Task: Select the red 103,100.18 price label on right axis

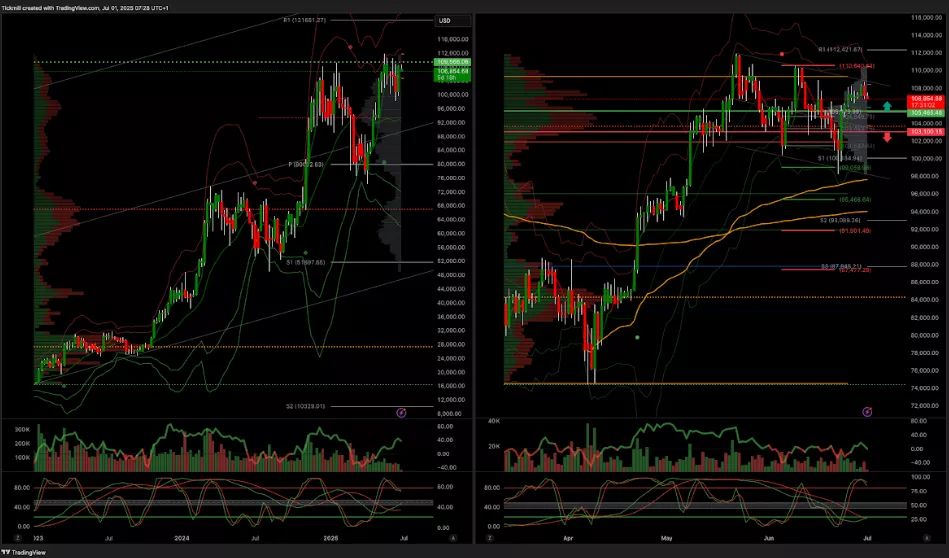Action: pyautogui.click(x=925, y=132)
